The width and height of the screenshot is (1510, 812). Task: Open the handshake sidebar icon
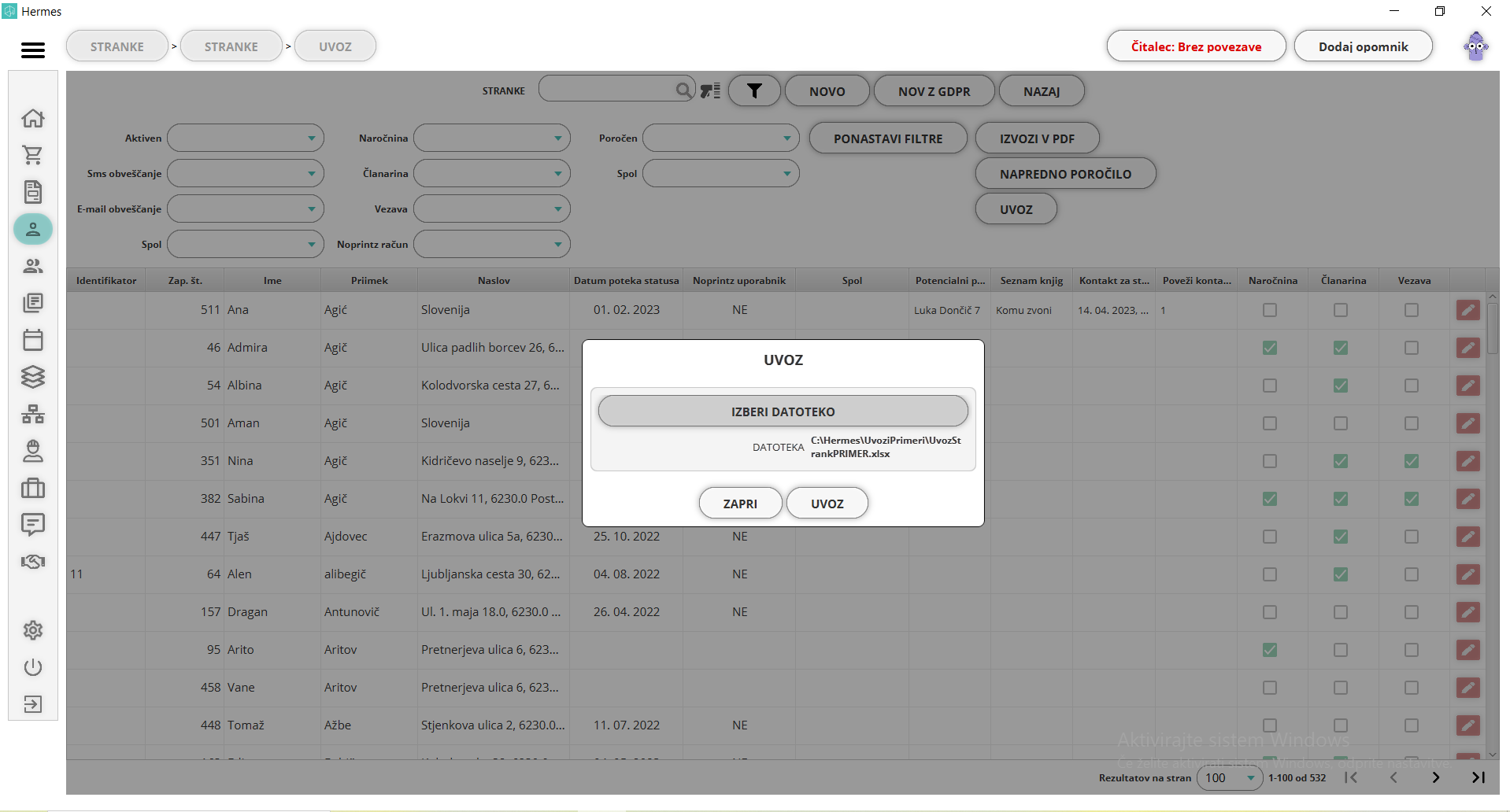point(33,562)
